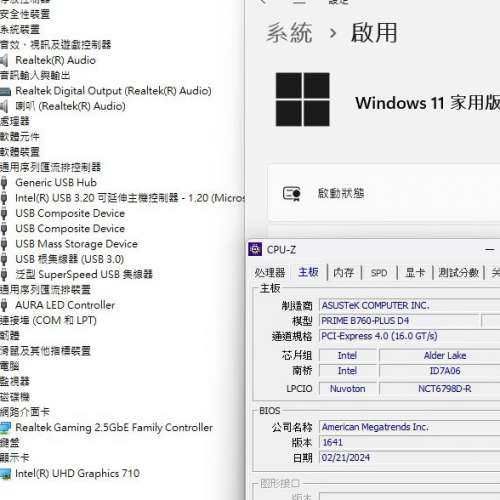Click the 電腦 category in Device Manager
The height and width of the screenshot is (500, 500).
point(10,366)
